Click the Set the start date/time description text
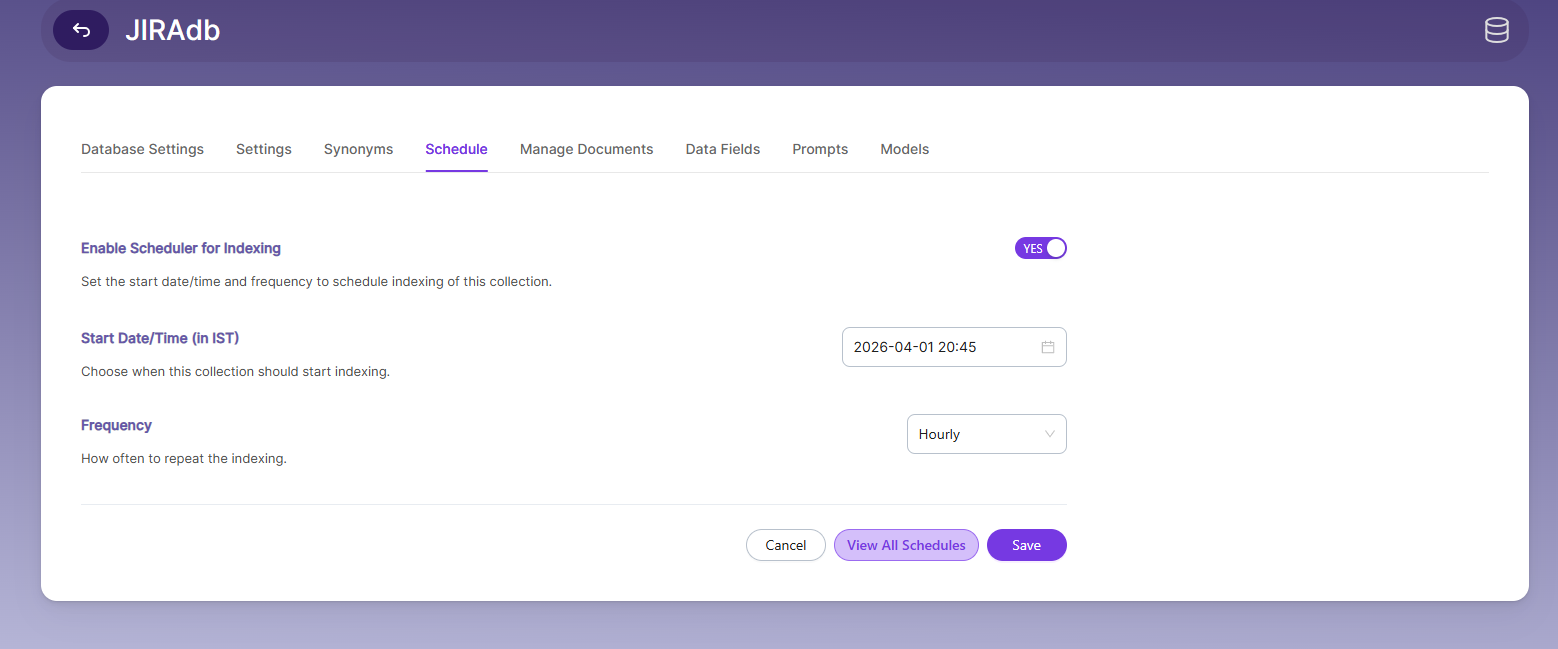 [x=316, y=281]
